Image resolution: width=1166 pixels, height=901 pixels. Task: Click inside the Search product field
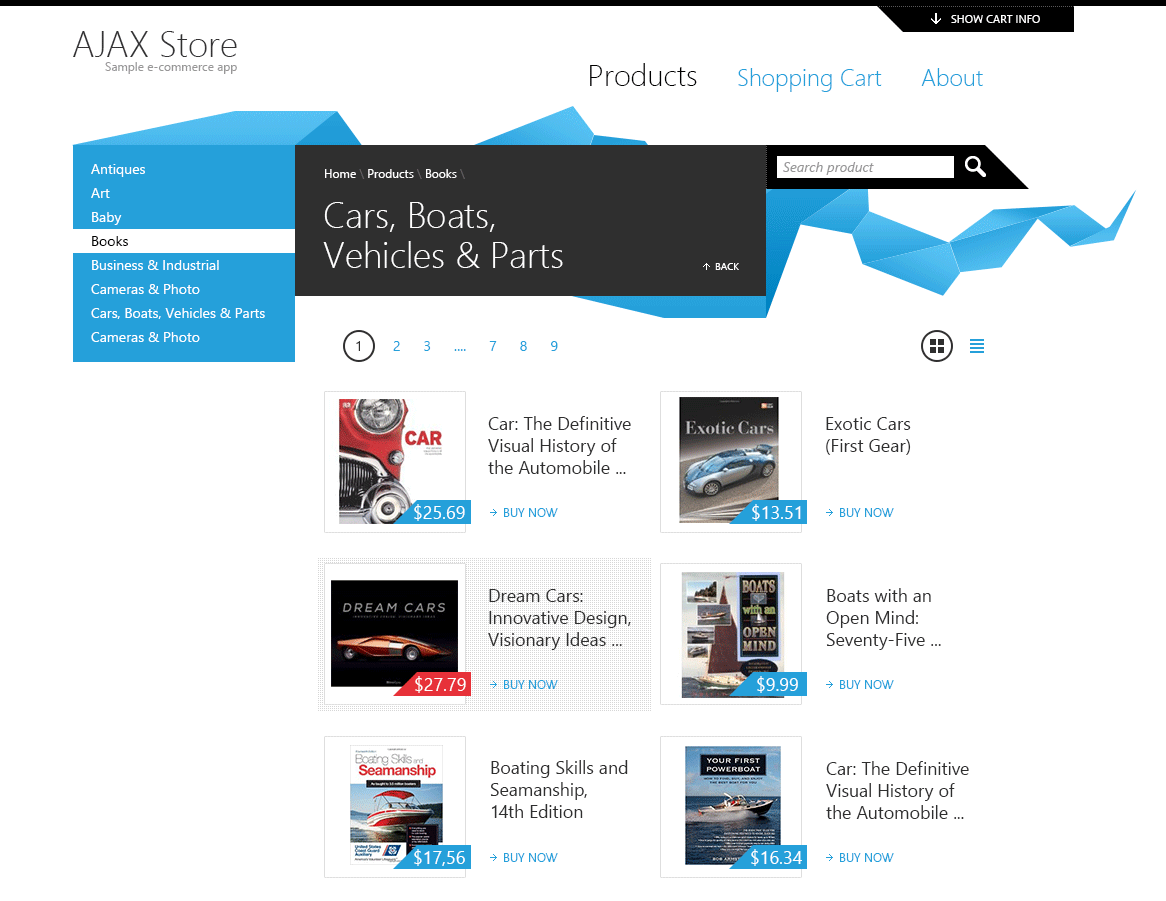click(864, 167)
